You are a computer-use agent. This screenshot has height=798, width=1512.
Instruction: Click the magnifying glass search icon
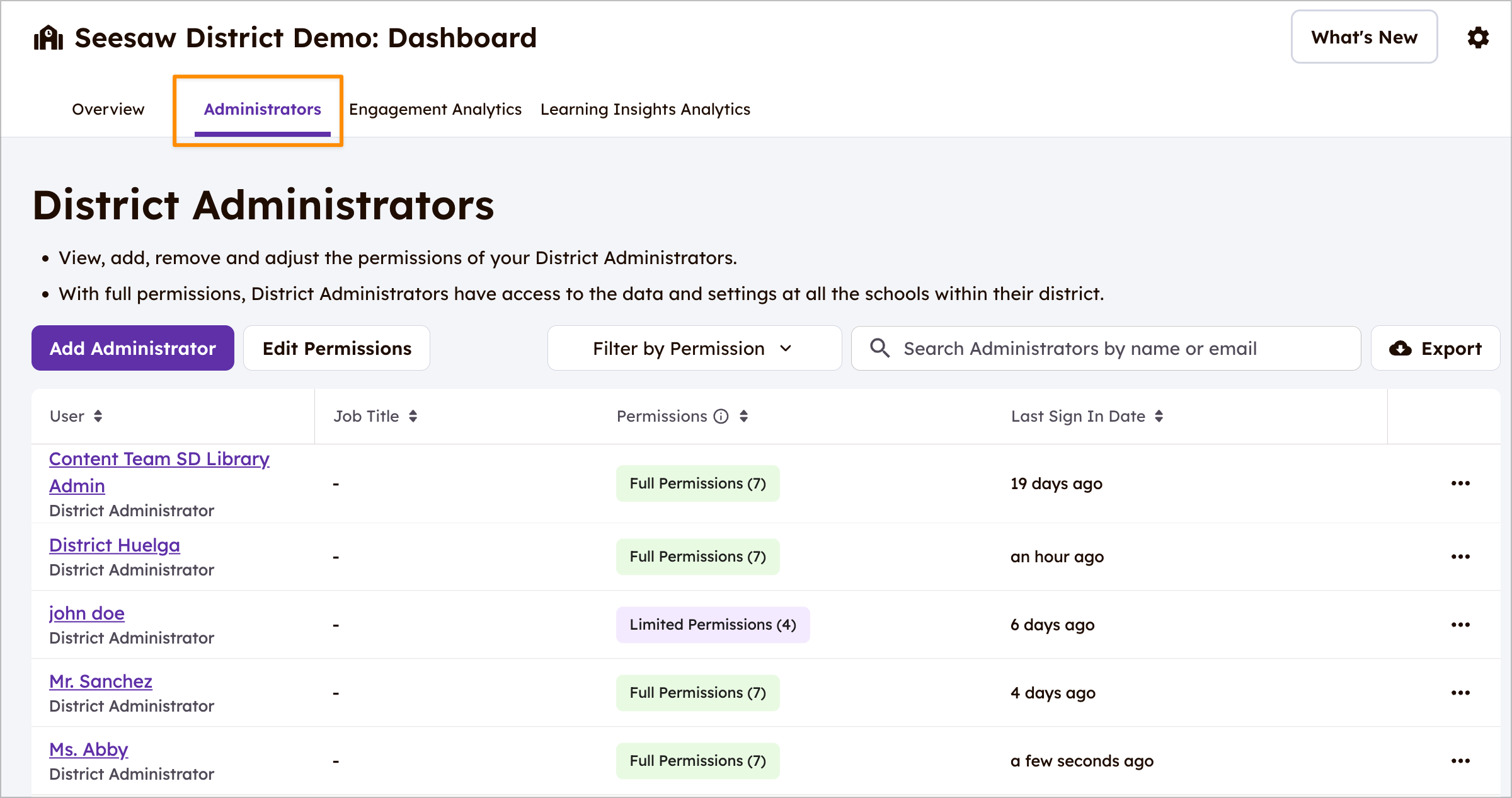coord(879,348)
